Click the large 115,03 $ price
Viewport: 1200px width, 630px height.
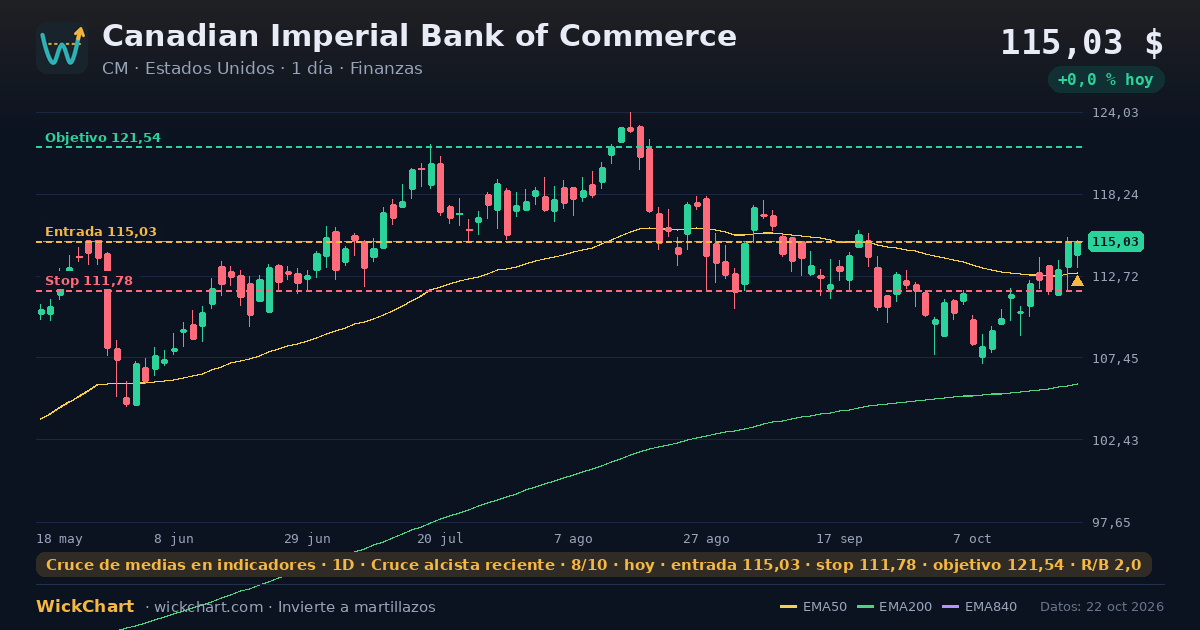point(1082,43)
